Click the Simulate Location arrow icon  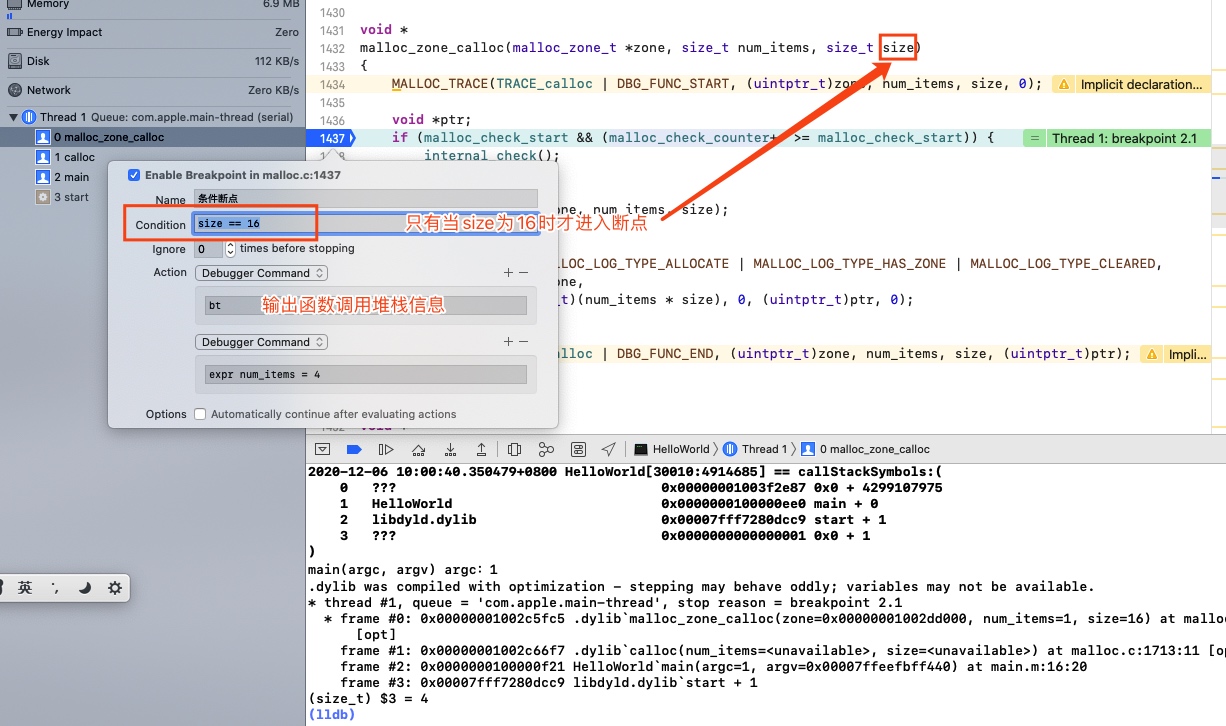(x=609, y=450)
